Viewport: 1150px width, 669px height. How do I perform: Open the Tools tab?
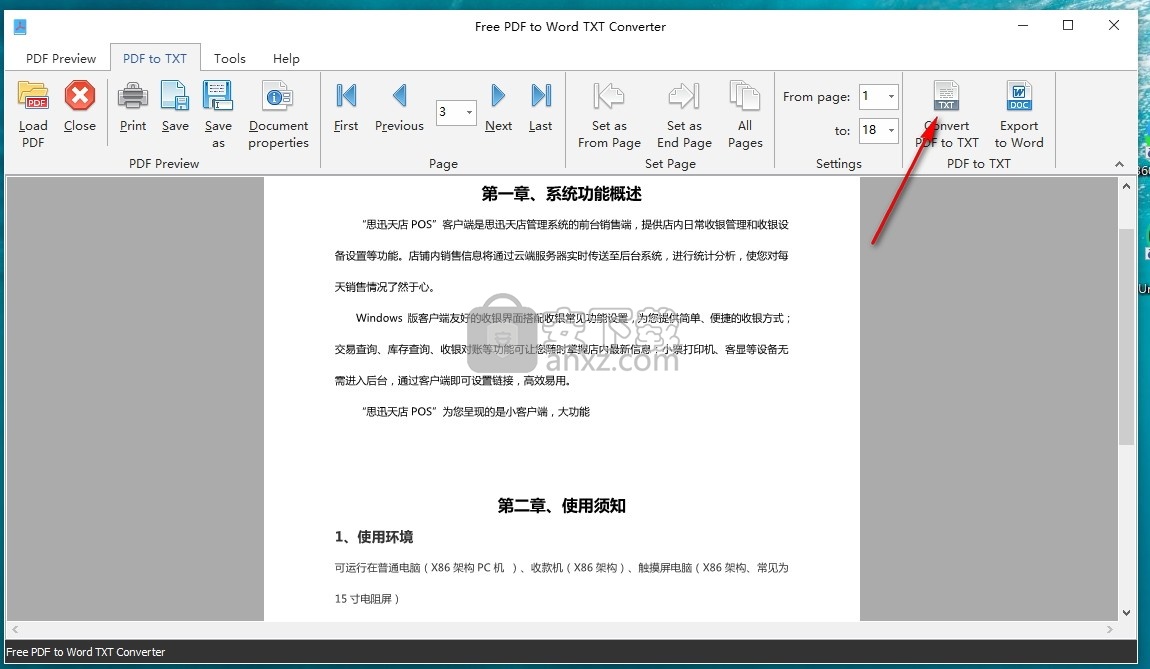[x=230, y=59]
